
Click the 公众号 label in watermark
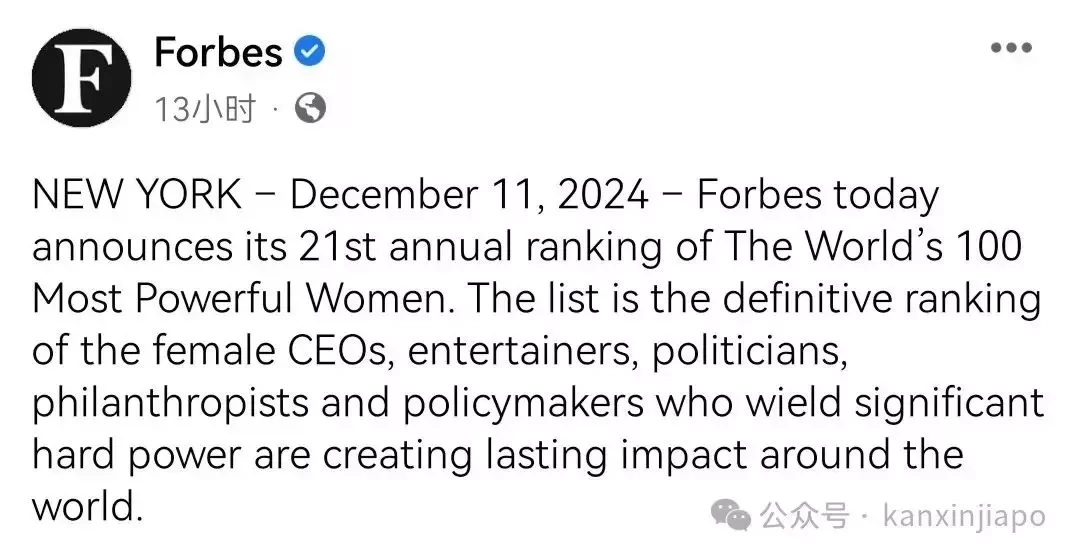click(804, 515)
